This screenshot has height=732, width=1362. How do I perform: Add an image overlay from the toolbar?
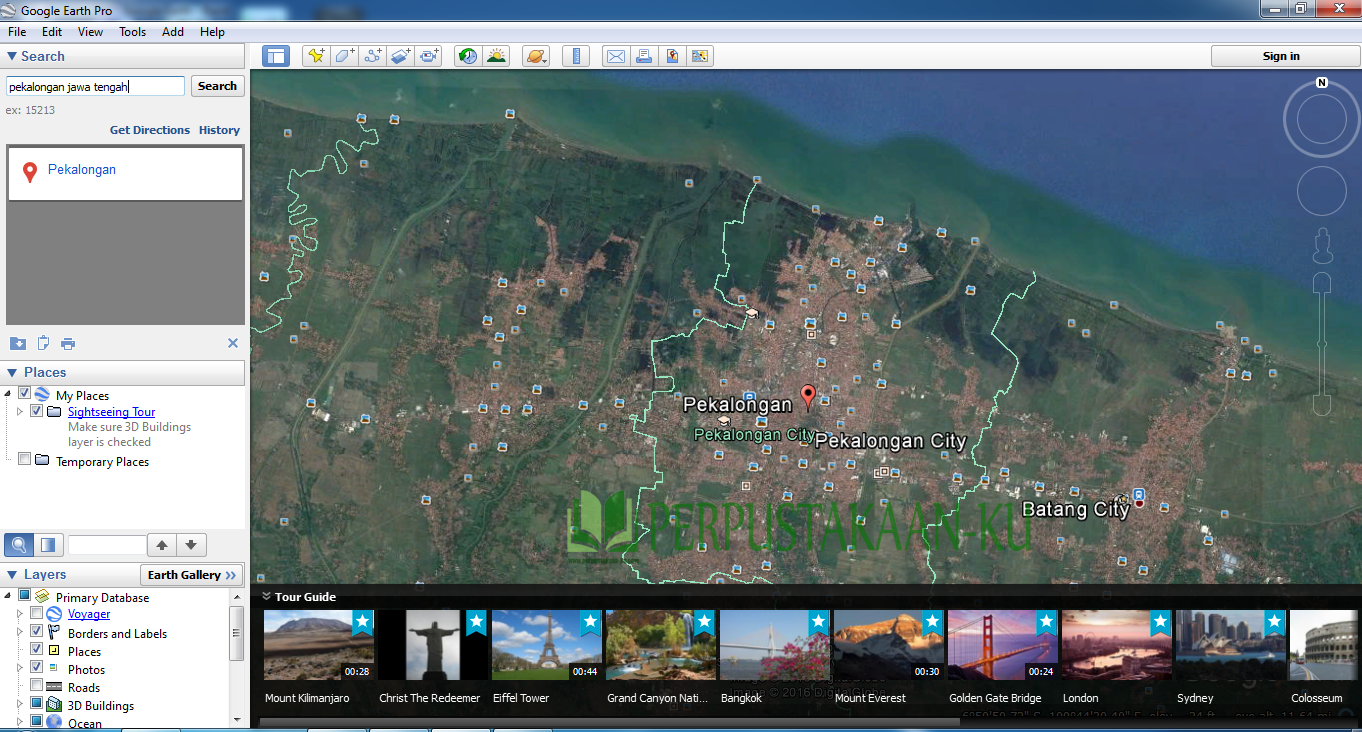(401, 56)
